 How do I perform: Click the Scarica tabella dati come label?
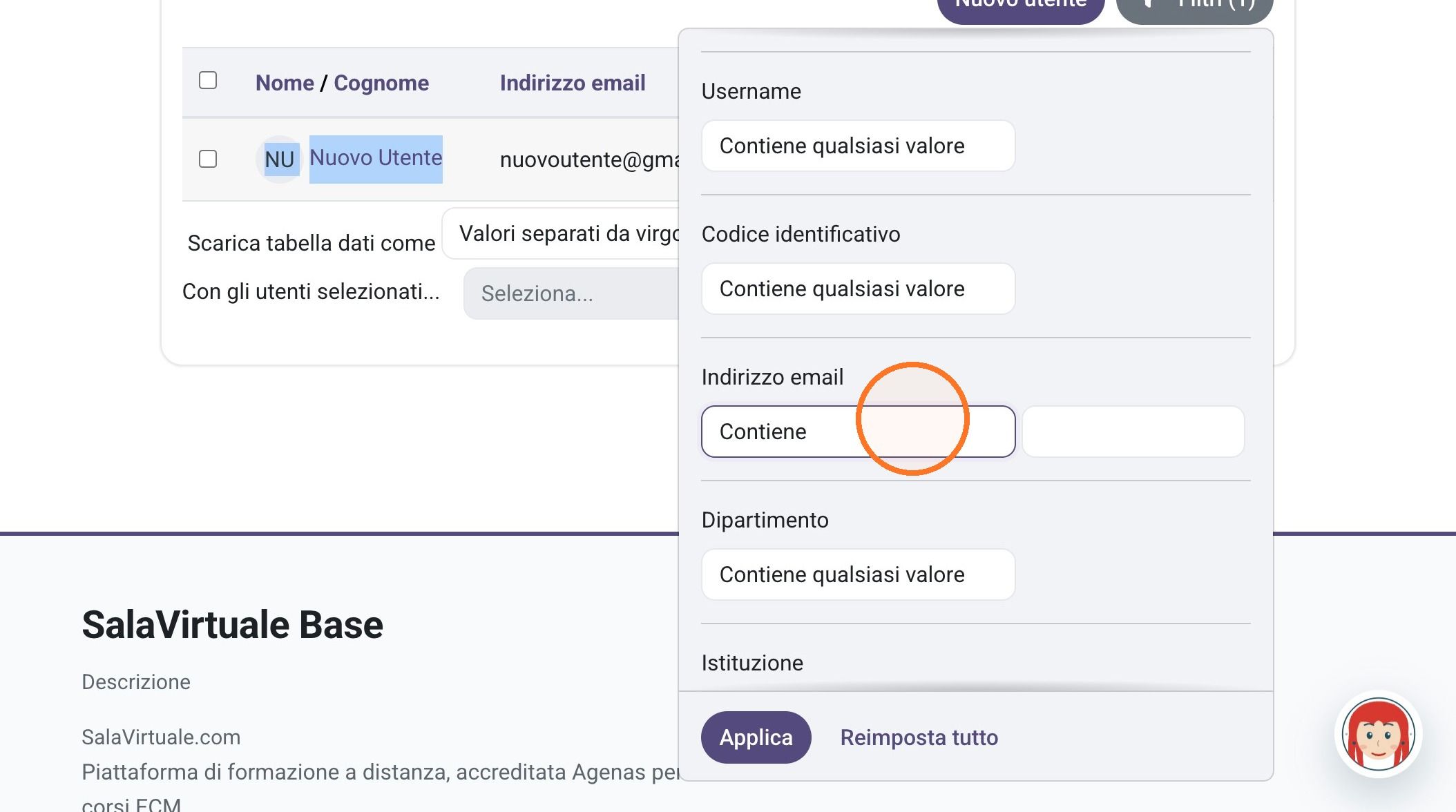point(312,243)
